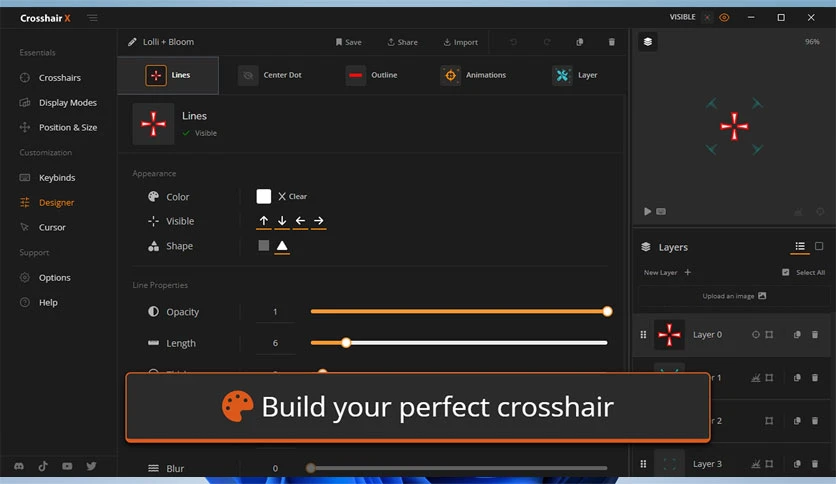836x484 pixels.
Task: Click the Length slider handle
Action: (x=346, y=343)
